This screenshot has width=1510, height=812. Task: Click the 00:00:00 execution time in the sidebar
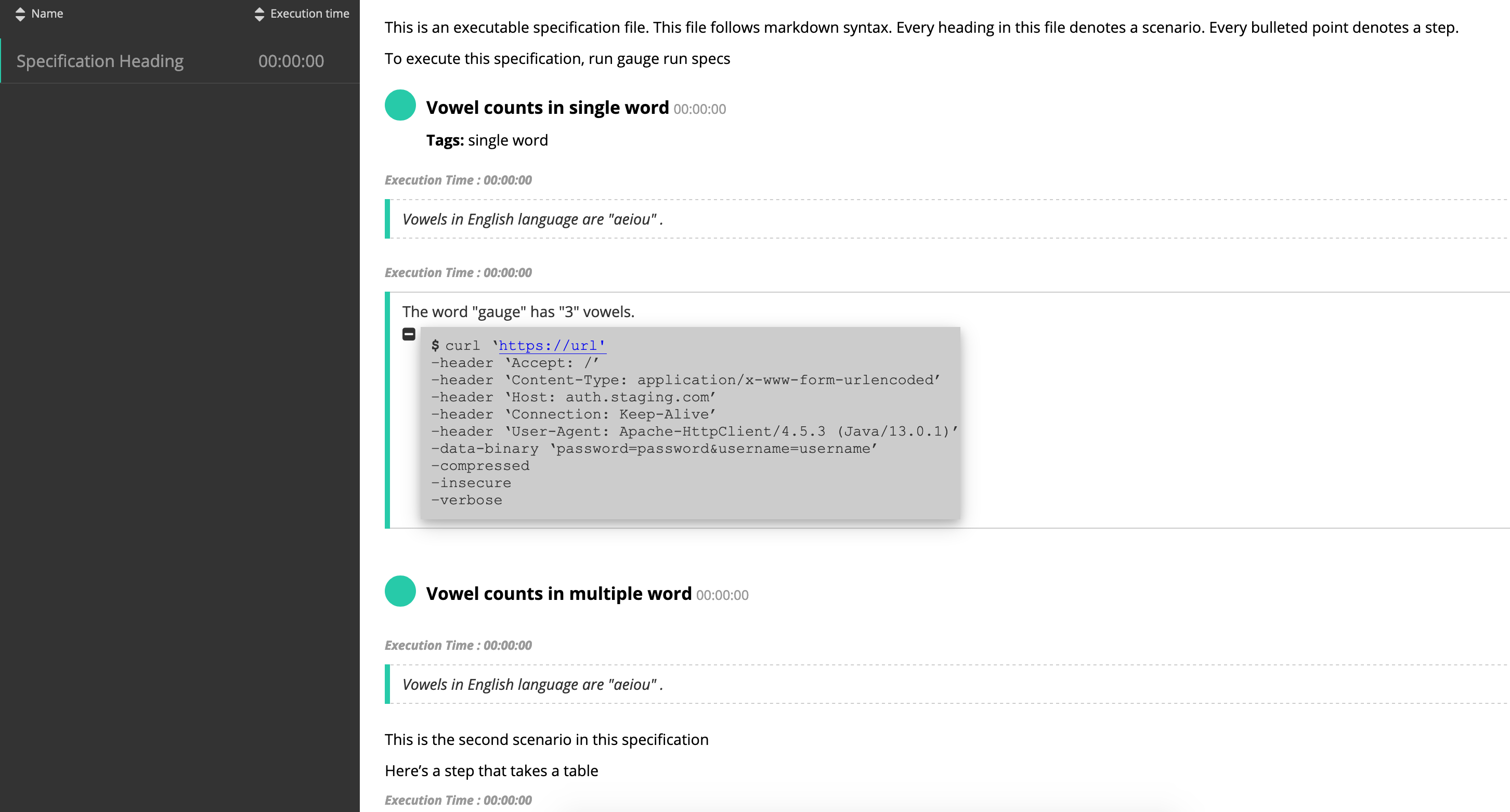point(290,60)
